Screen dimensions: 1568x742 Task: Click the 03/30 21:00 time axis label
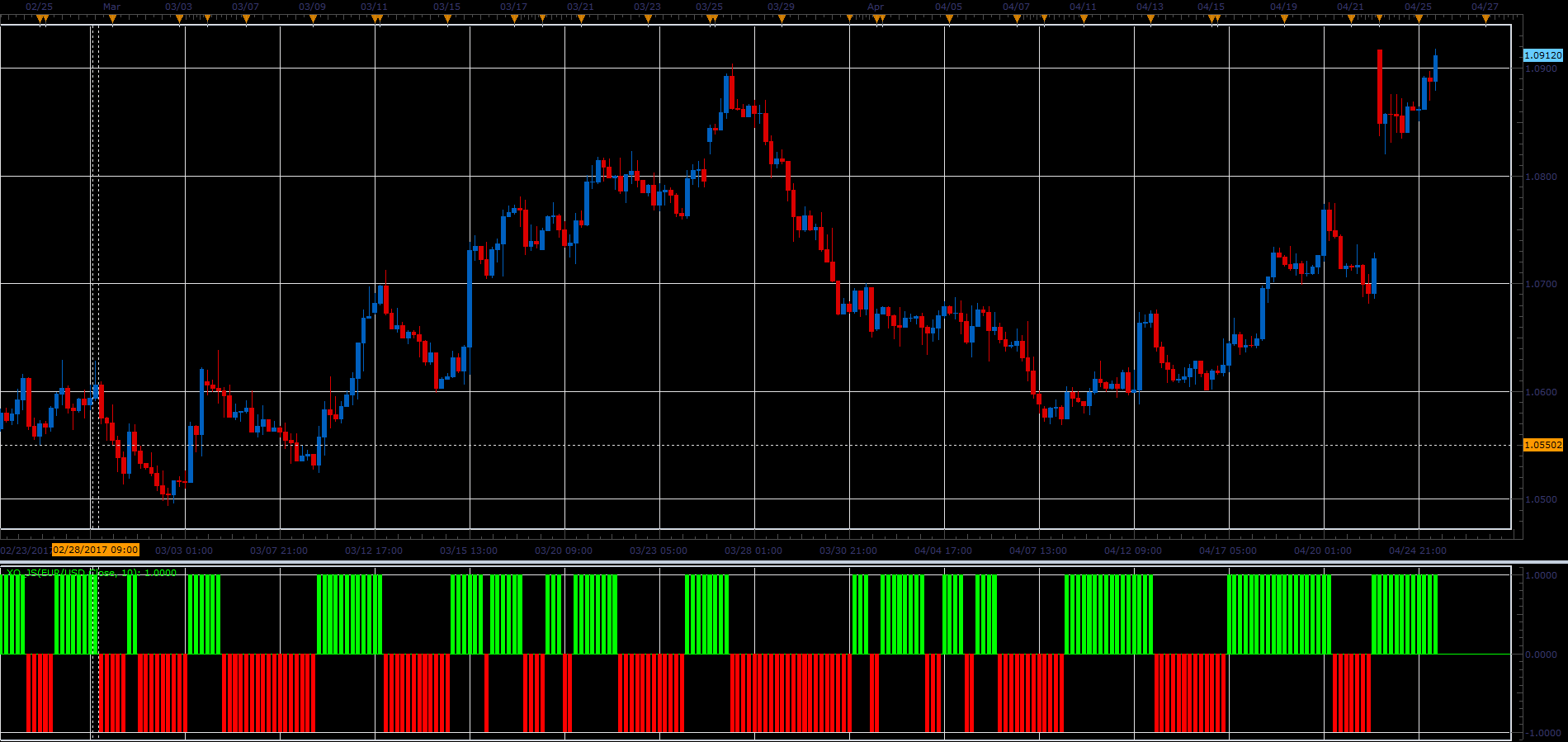click(x=848, y=551)
